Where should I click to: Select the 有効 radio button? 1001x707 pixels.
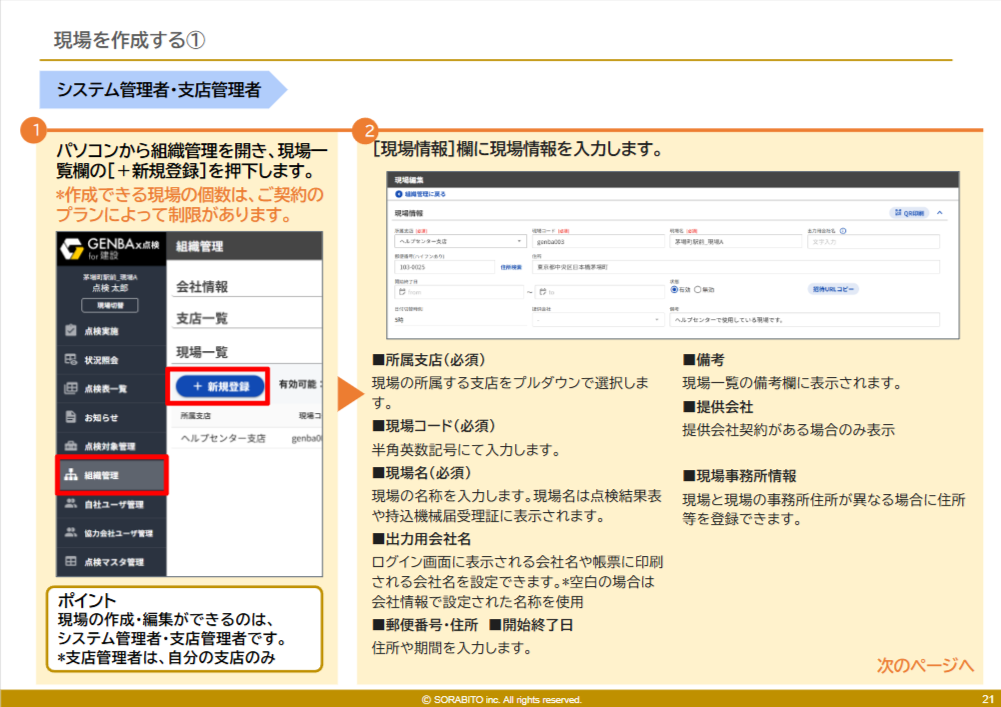[674, 290]
